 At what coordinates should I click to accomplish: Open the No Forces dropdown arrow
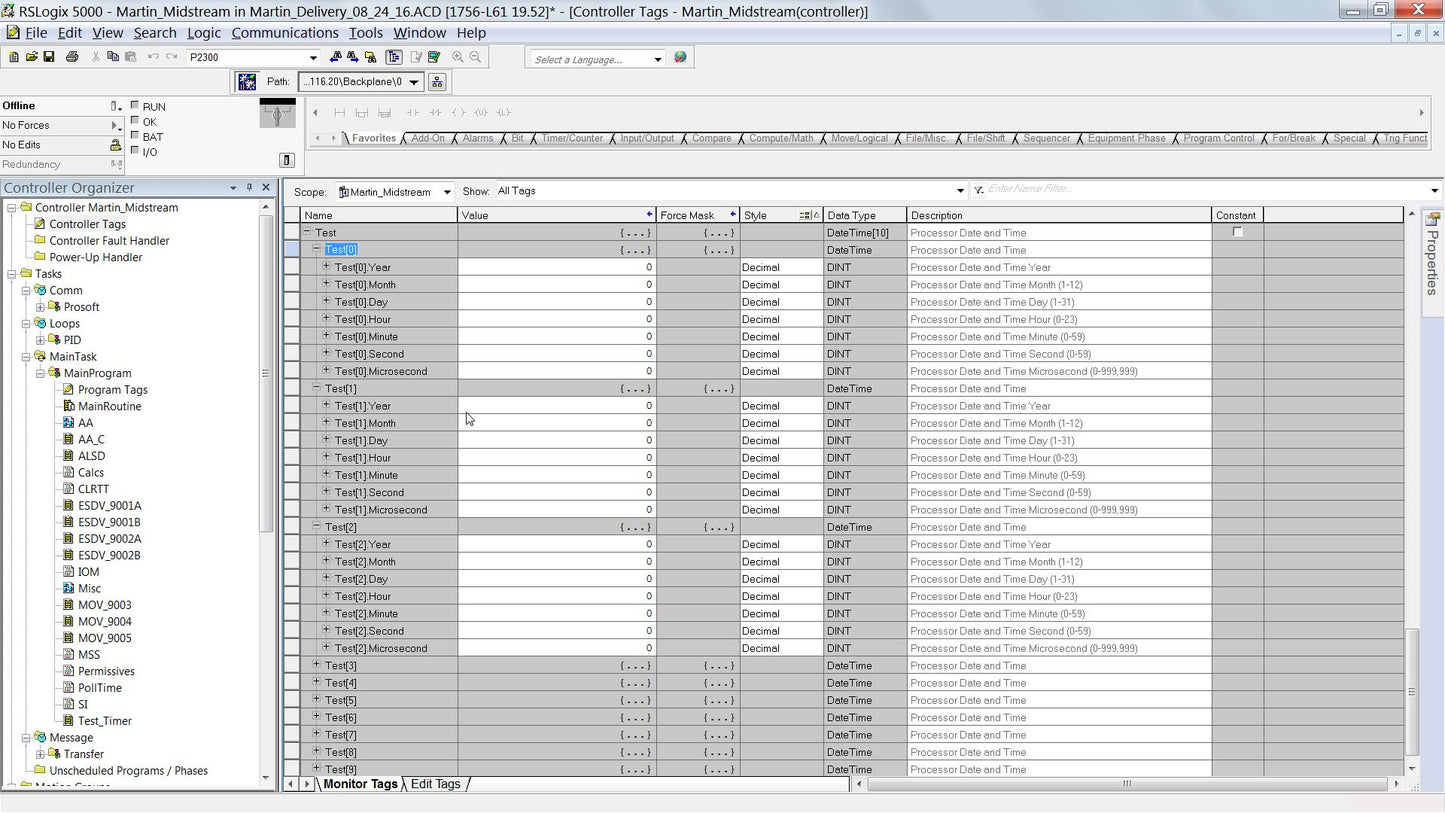(116, 126)
